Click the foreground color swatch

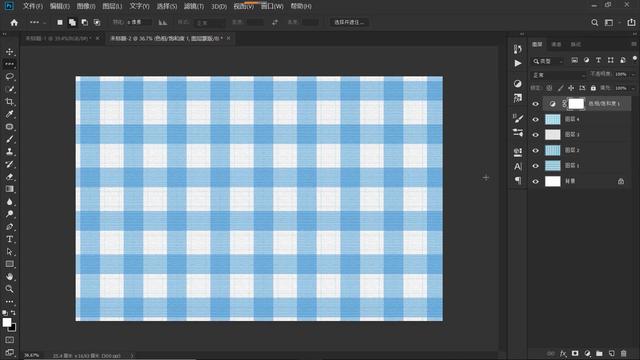click(7, 322)
